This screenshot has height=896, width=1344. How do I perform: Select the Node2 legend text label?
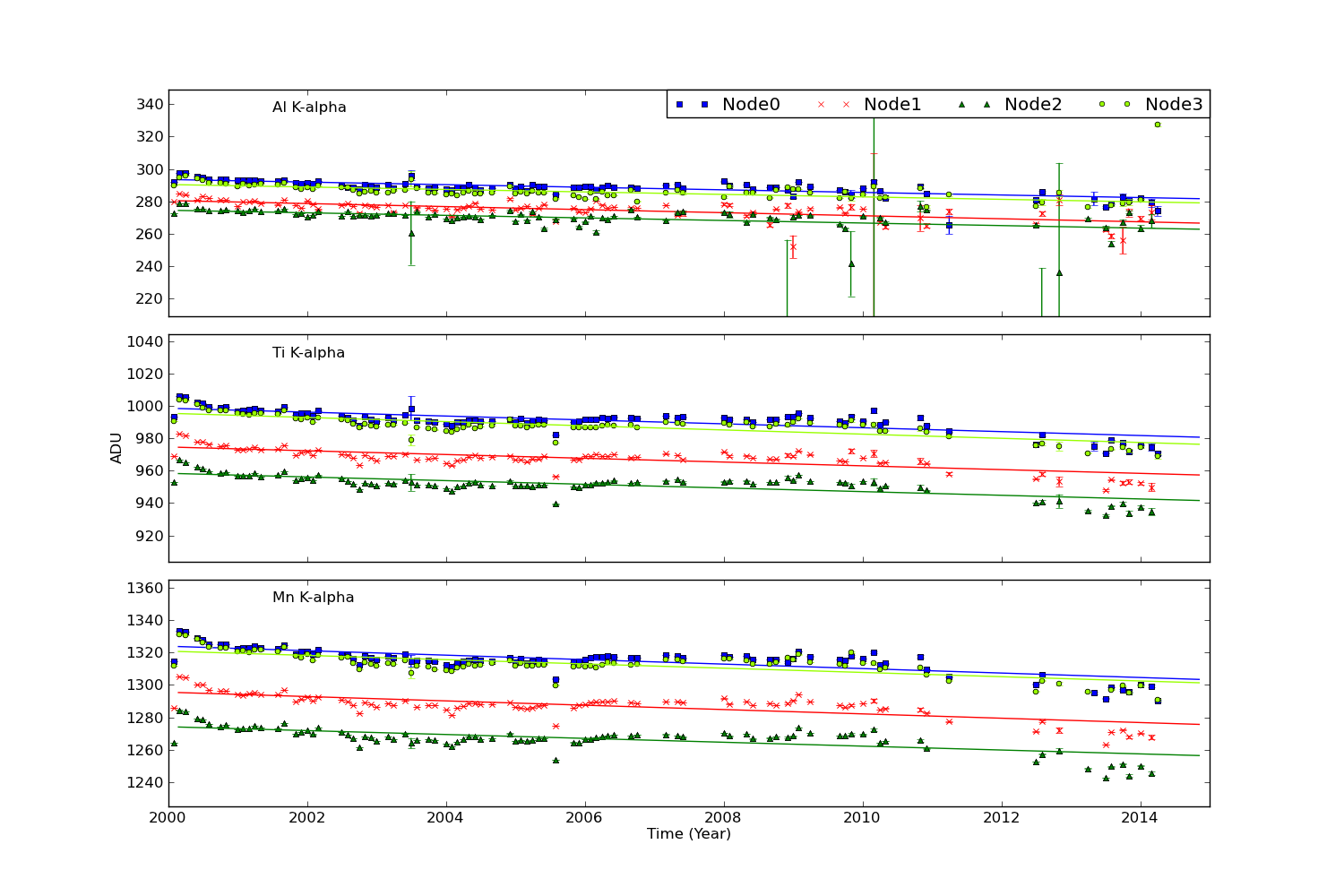click(1032, 104)
